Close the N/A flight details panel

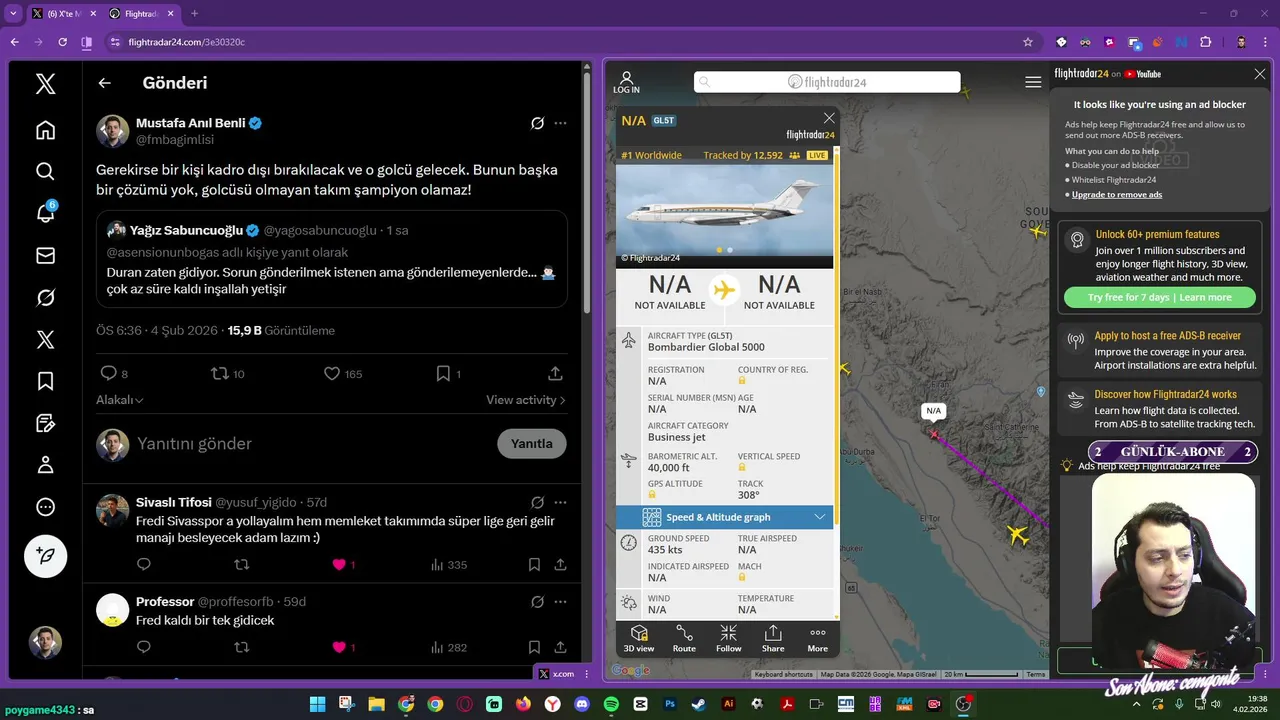(x=829, y=118)
